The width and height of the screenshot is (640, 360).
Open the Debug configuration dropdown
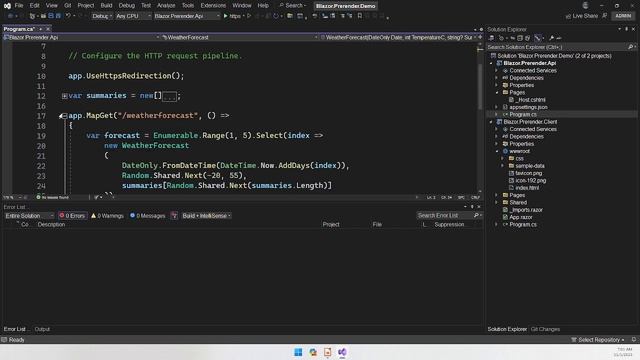coord(101,16)
